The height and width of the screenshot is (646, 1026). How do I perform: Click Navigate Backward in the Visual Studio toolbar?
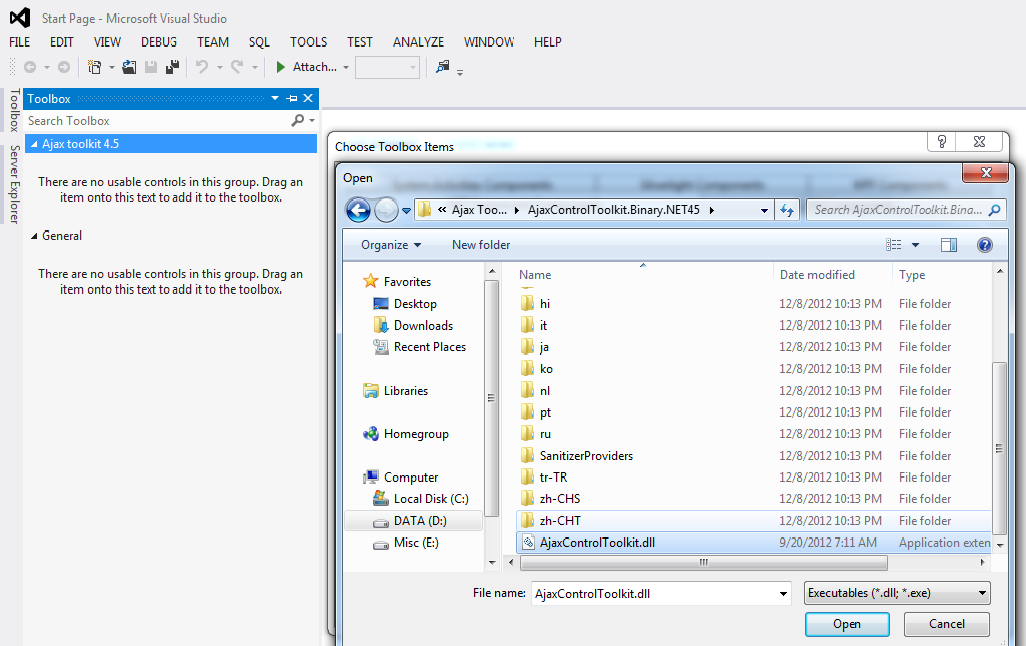coord(29,67)
